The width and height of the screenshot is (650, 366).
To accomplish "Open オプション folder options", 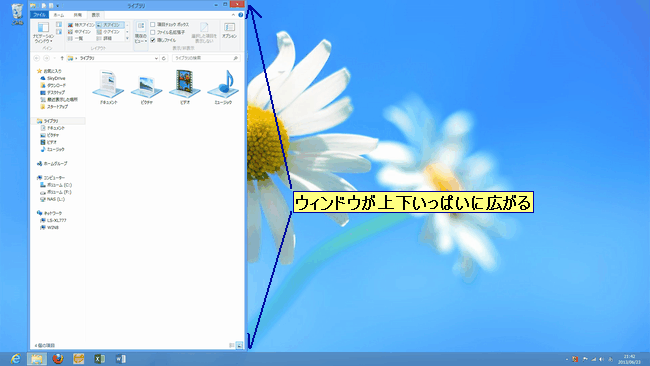I will click(229, 31).
